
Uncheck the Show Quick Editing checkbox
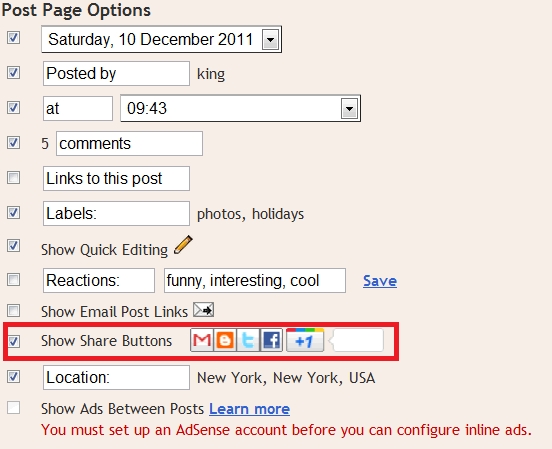pos(13,245)
